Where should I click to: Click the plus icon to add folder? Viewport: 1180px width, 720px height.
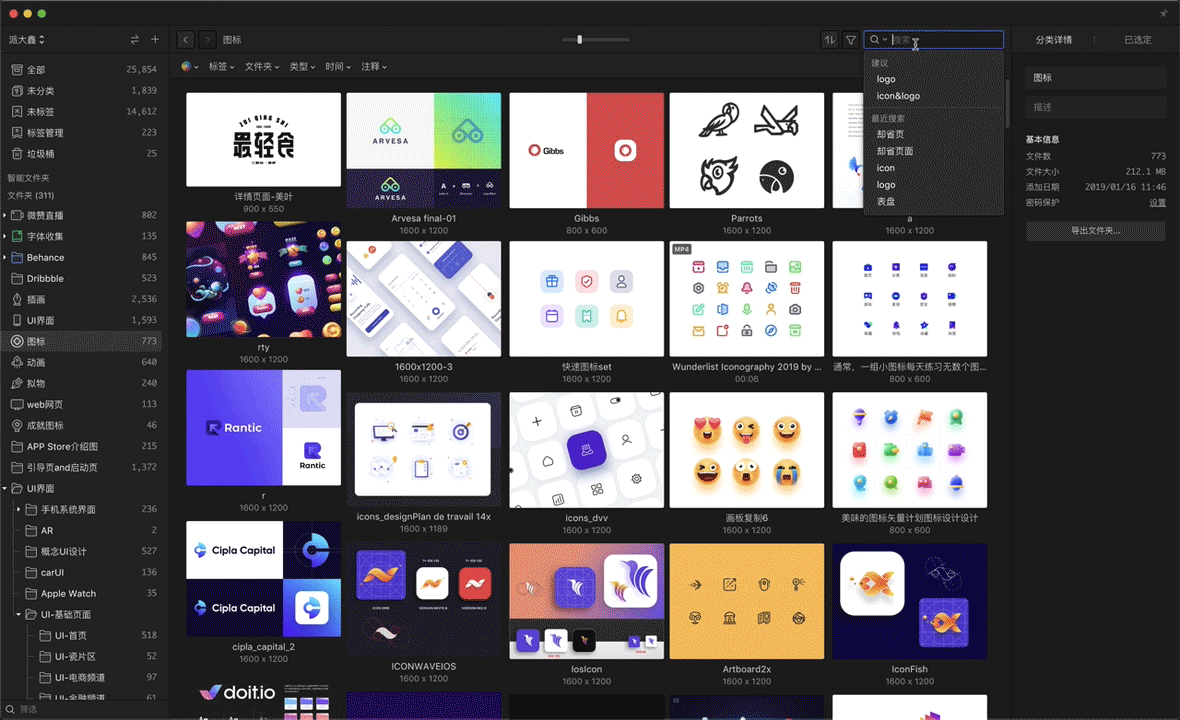pos(155,39)
